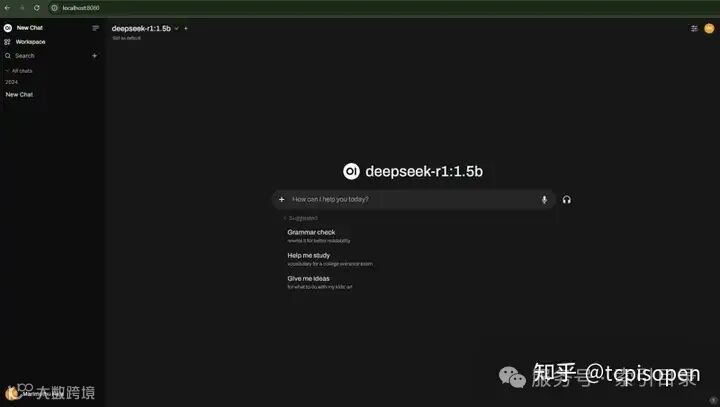This screenshot has height=407, width=720.
Task: Click the plus attach button in message box
Action: [281, 199]
